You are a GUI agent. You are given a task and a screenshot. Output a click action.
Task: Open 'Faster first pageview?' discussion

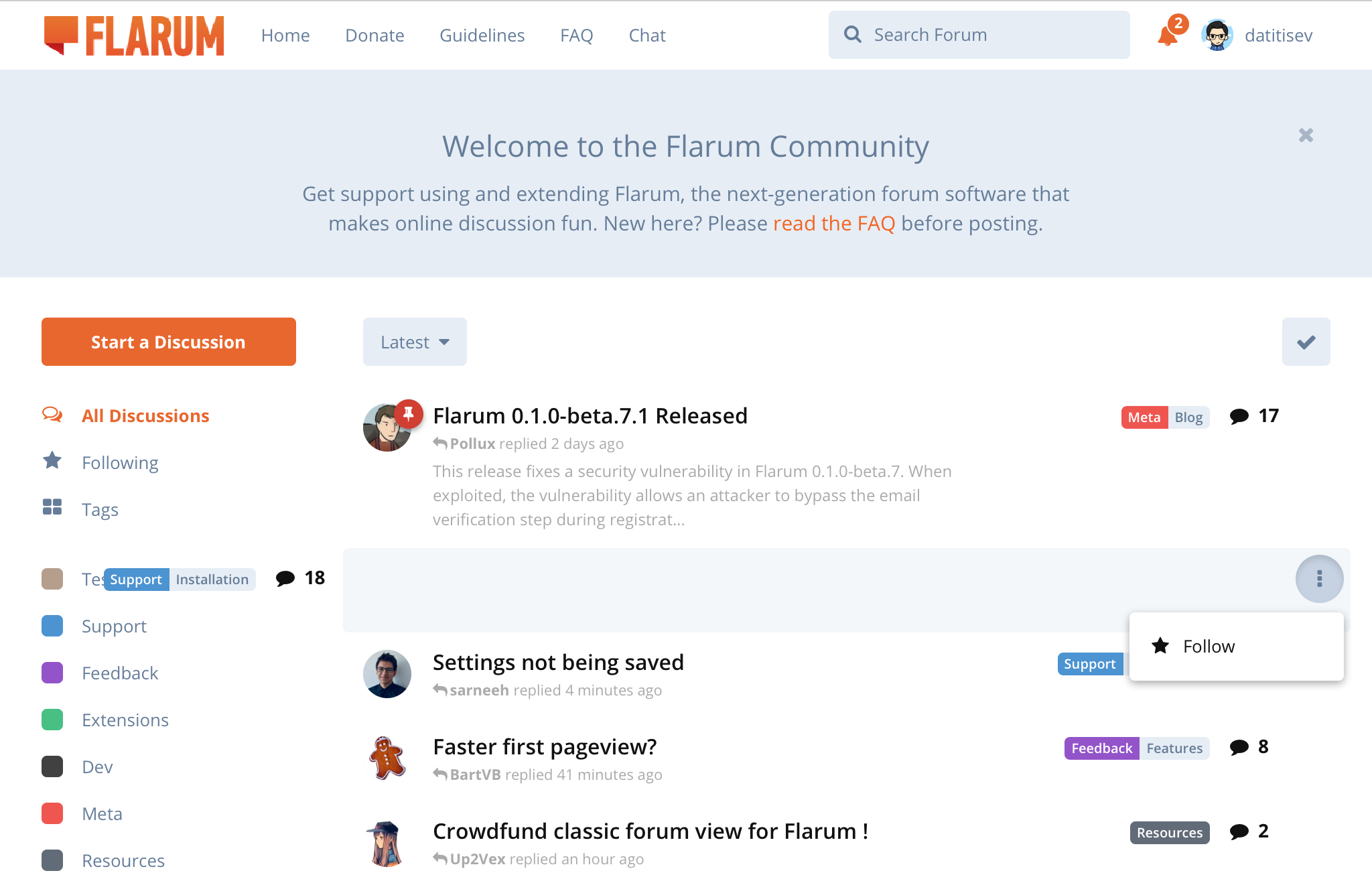point(545,747)
